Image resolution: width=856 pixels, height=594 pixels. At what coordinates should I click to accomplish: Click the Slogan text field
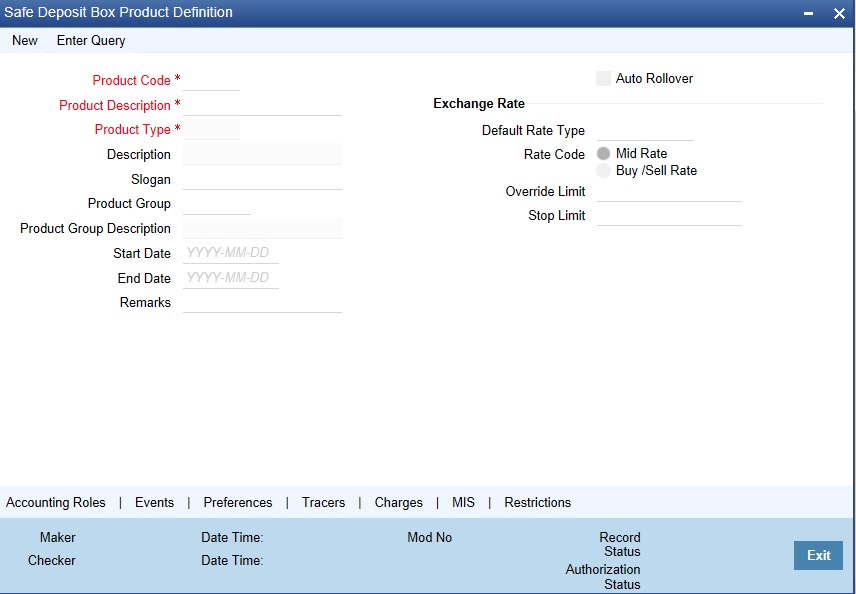[x=263, y=180]
